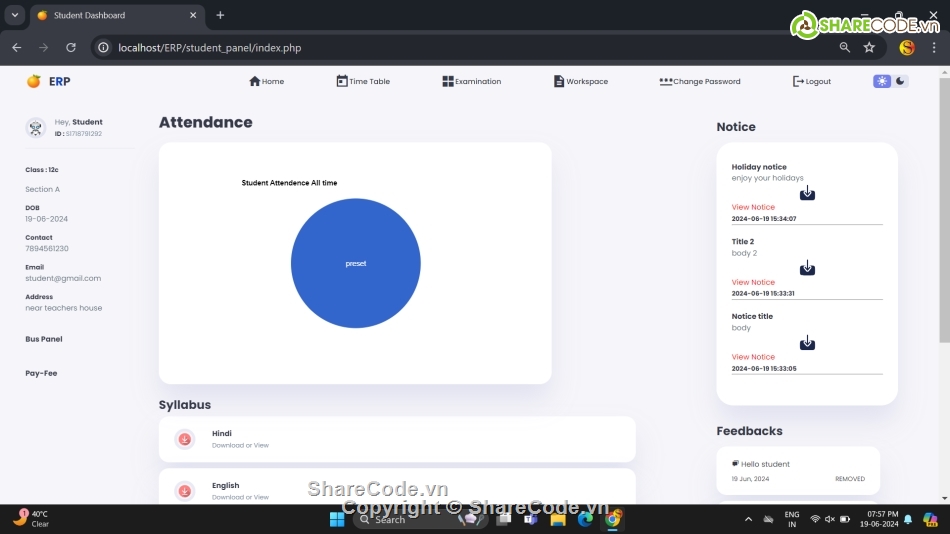Open the Examination menu item
The height and width of the screenshot is (534, 950).
(x=472, y=82)
